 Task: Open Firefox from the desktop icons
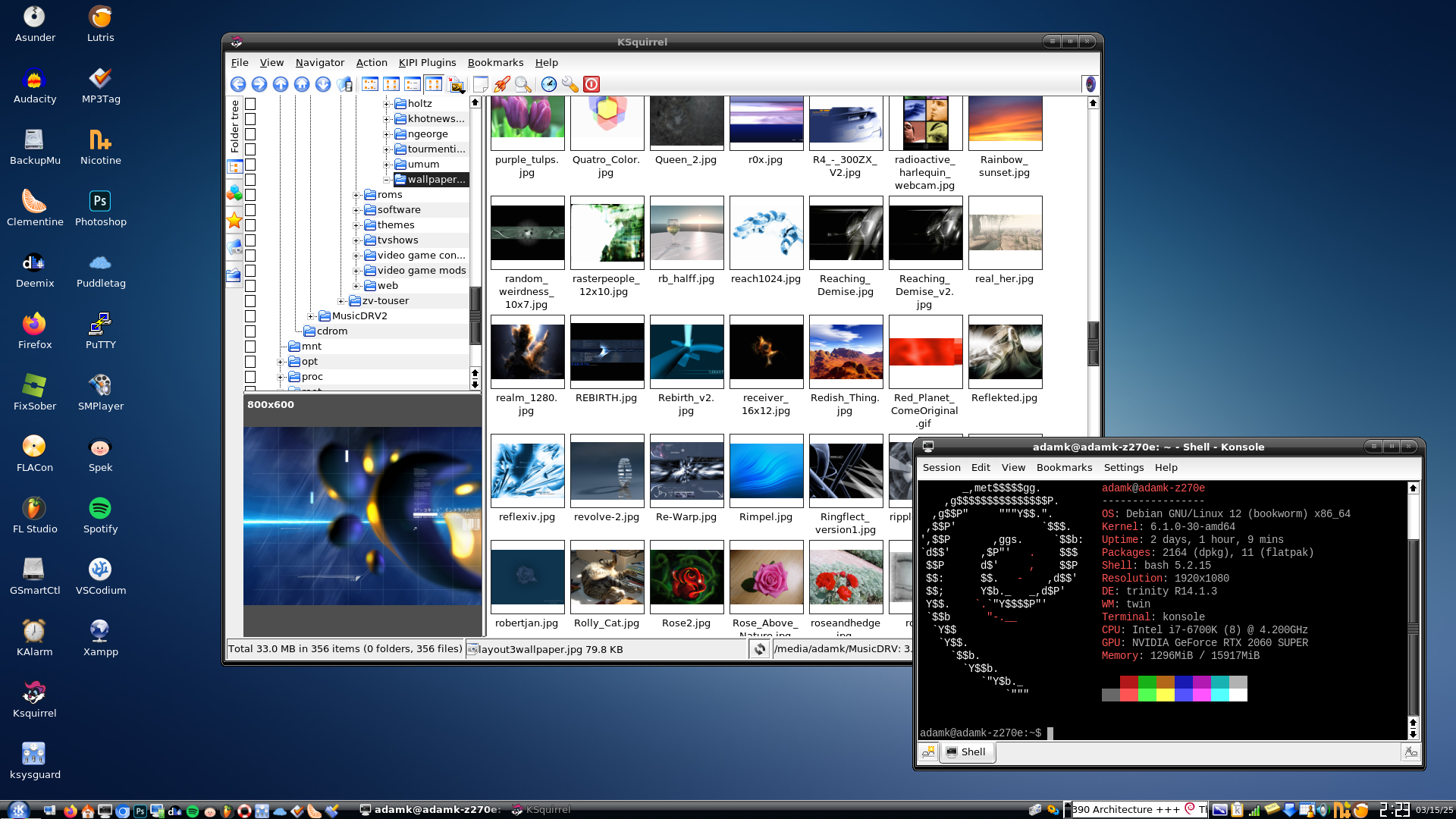[34, 330]
